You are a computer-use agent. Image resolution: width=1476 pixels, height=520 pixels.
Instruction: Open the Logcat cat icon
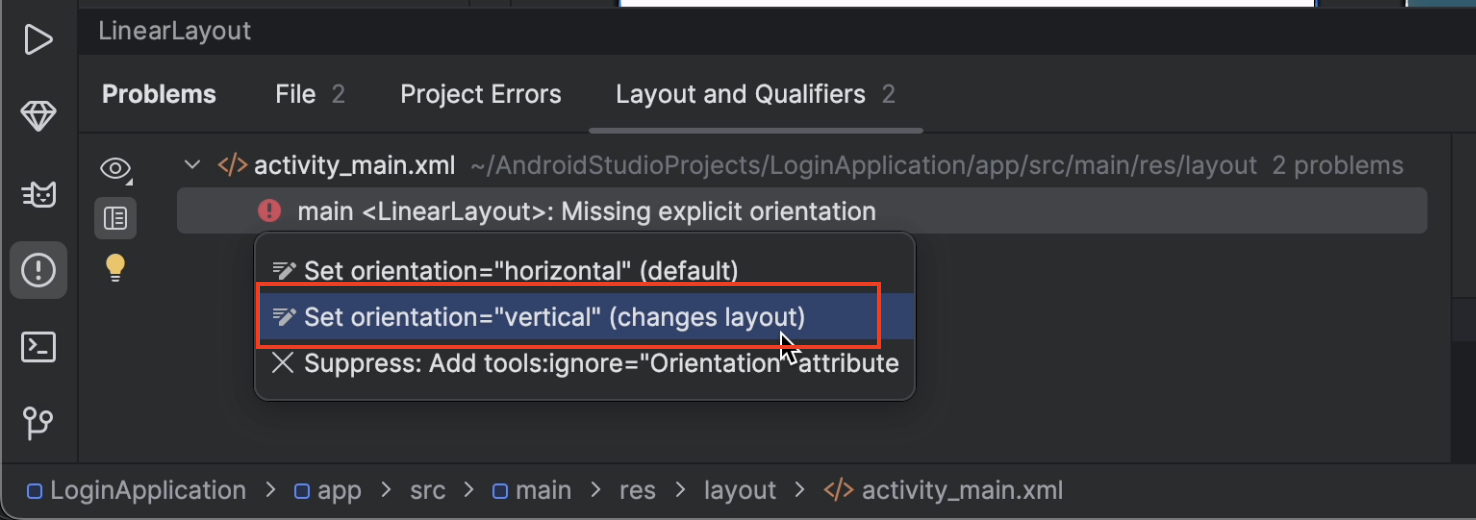tap(38, 194)
